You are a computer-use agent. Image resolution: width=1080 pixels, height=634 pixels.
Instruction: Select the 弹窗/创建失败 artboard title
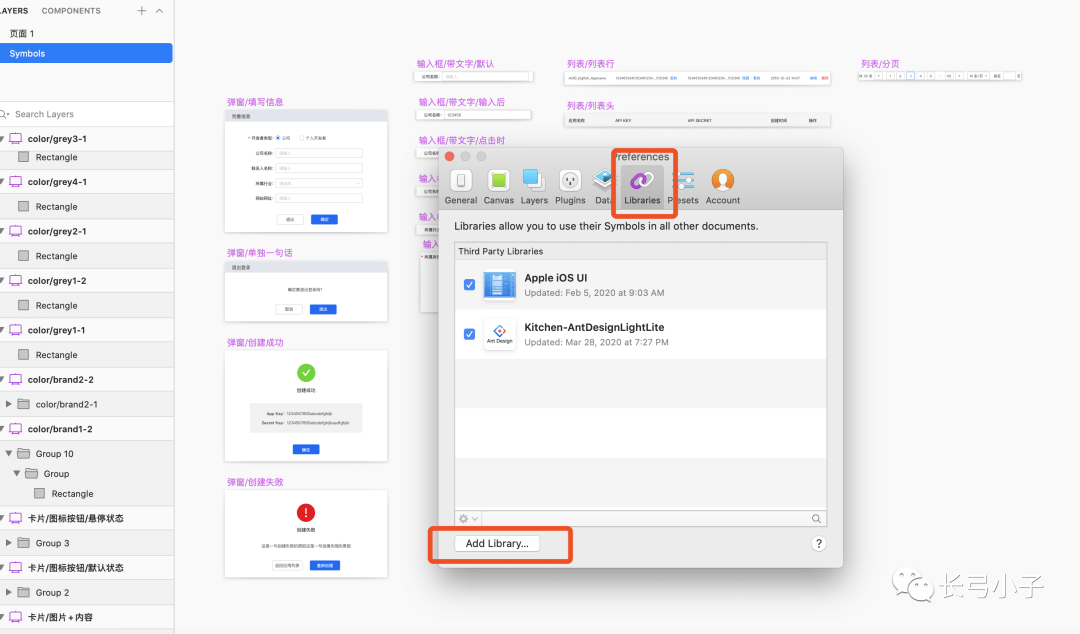255,482
